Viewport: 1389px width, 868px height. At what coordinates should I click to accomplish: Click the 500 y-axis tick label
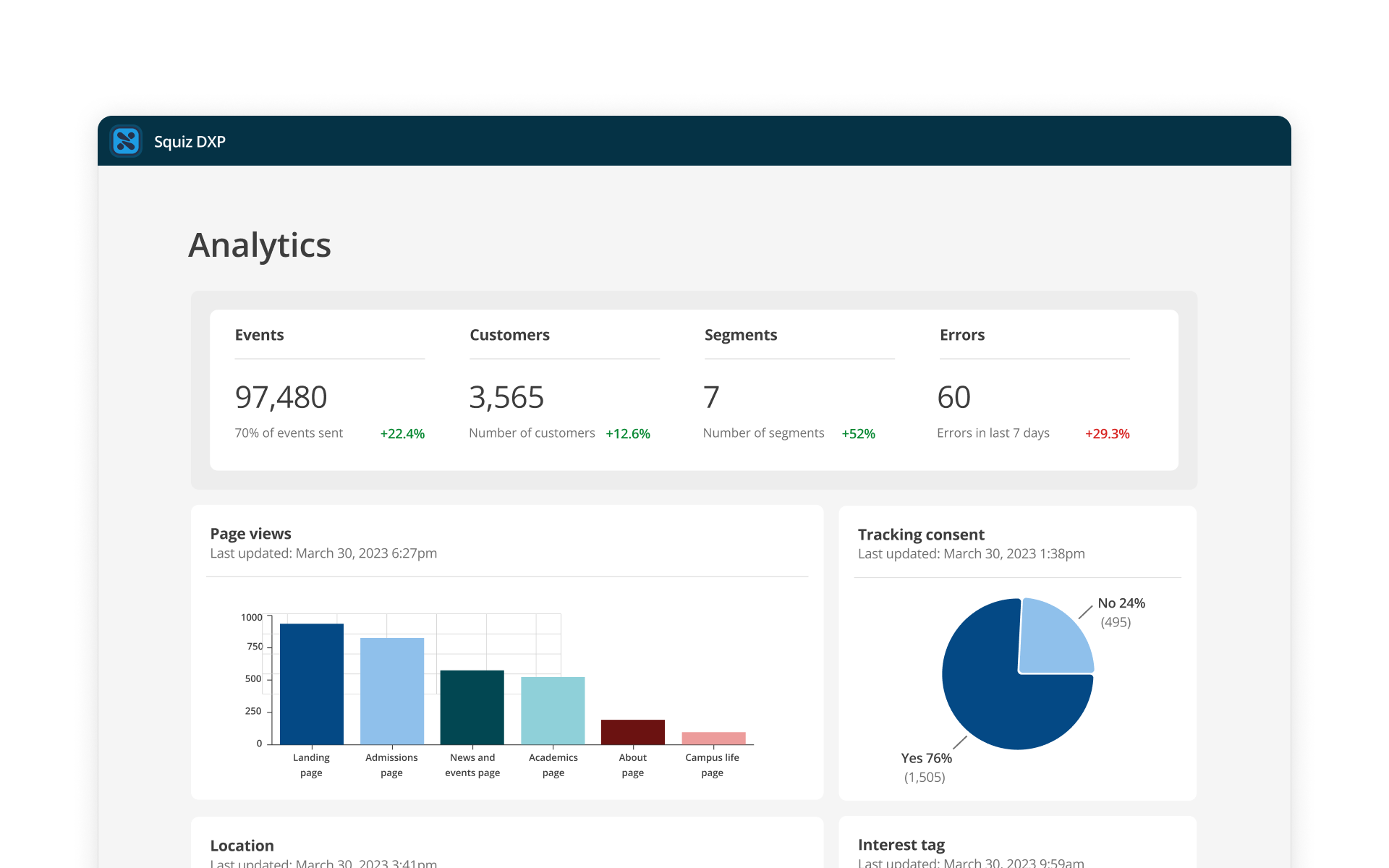coord(253,678)
